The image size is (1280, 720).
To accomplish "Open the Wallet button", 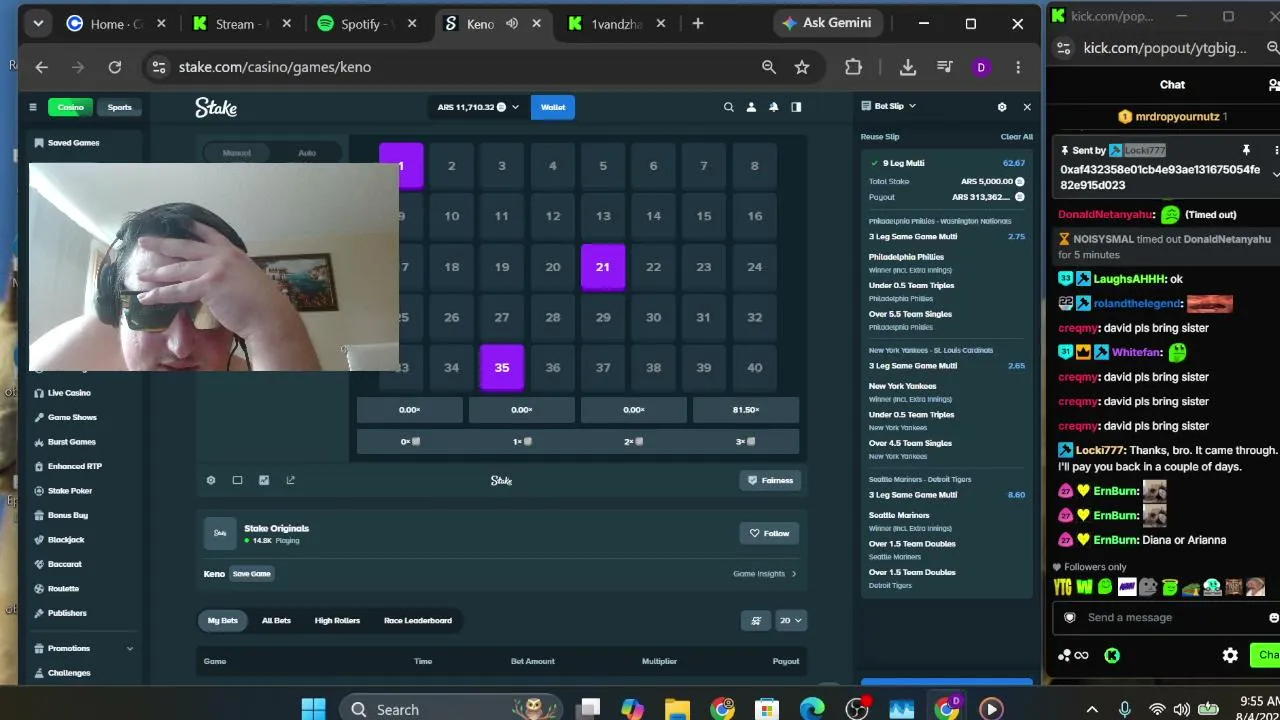I will tap(553, 107).
